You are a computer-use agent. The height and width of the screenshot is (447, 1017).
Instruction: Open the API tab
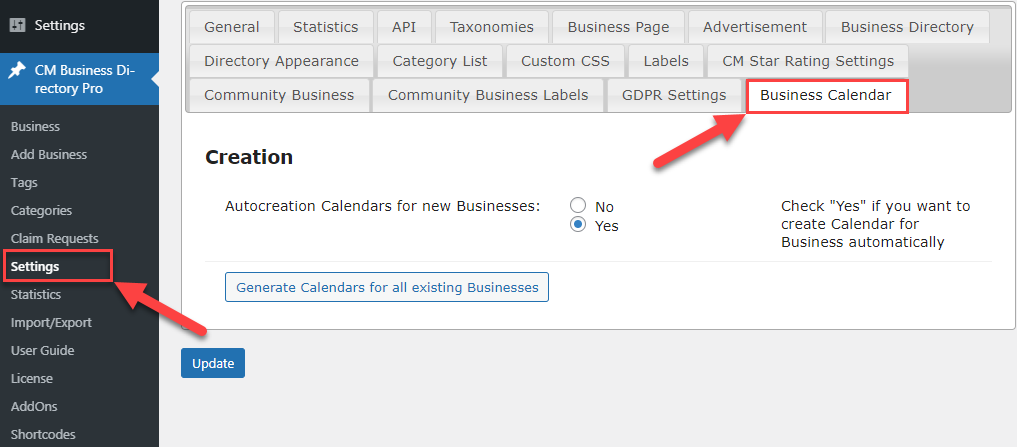click(x=404, y=27)
